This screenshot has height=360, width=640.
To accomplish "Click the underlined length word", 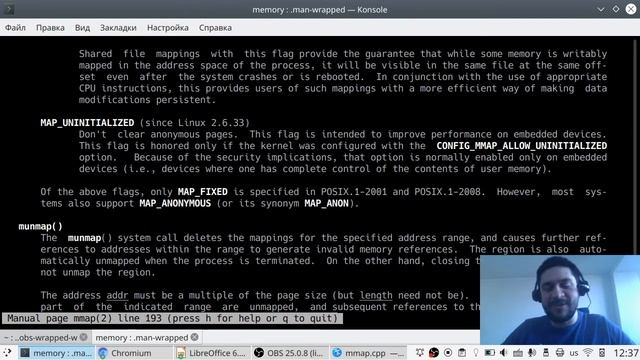I will pos(376,296).
